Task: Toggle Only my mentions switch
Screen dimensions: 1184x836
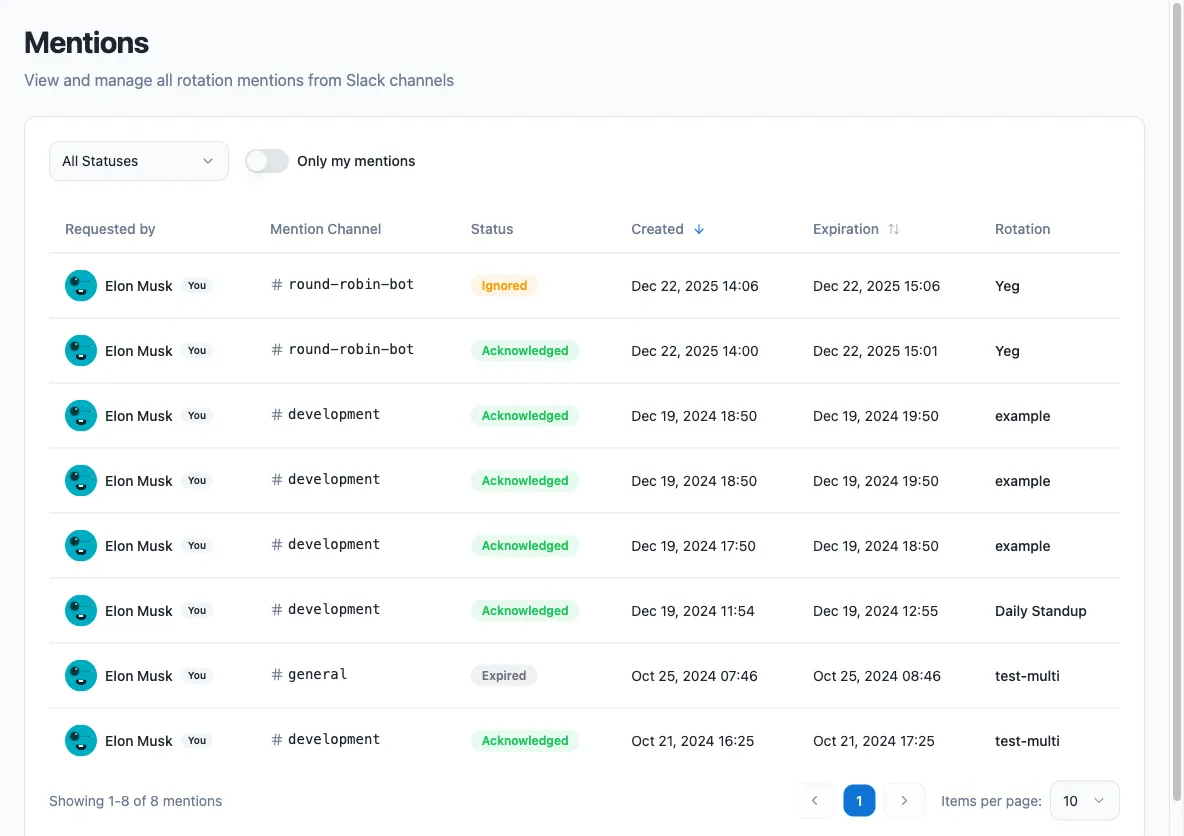Action: (267, 161)
